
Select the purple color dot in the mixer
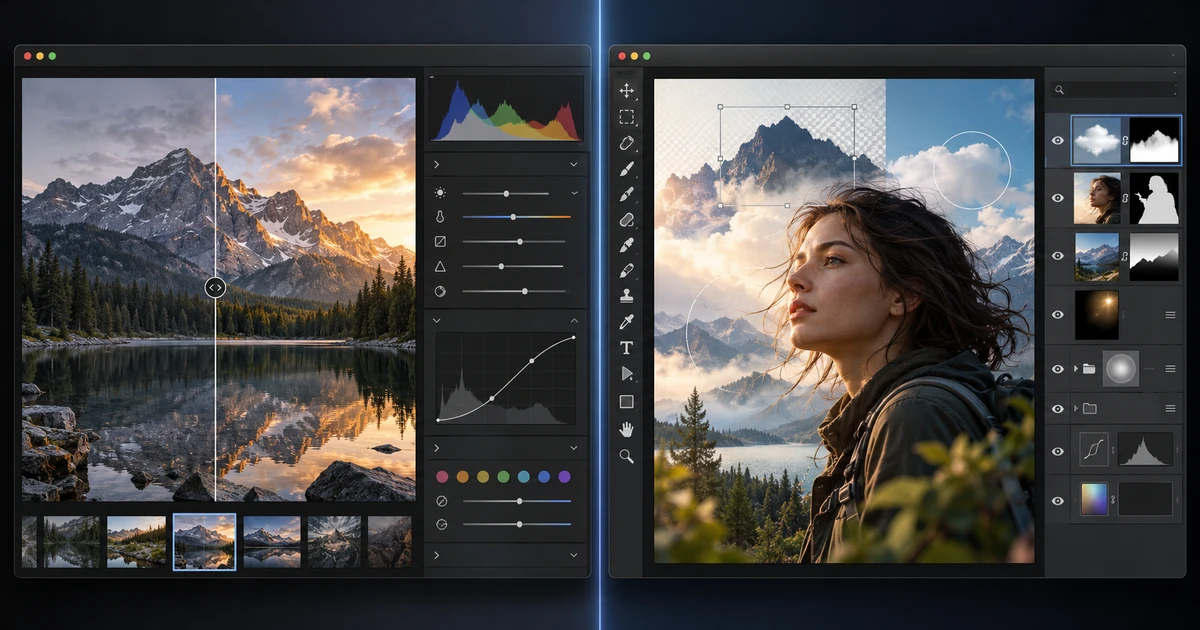coord(564,476)
